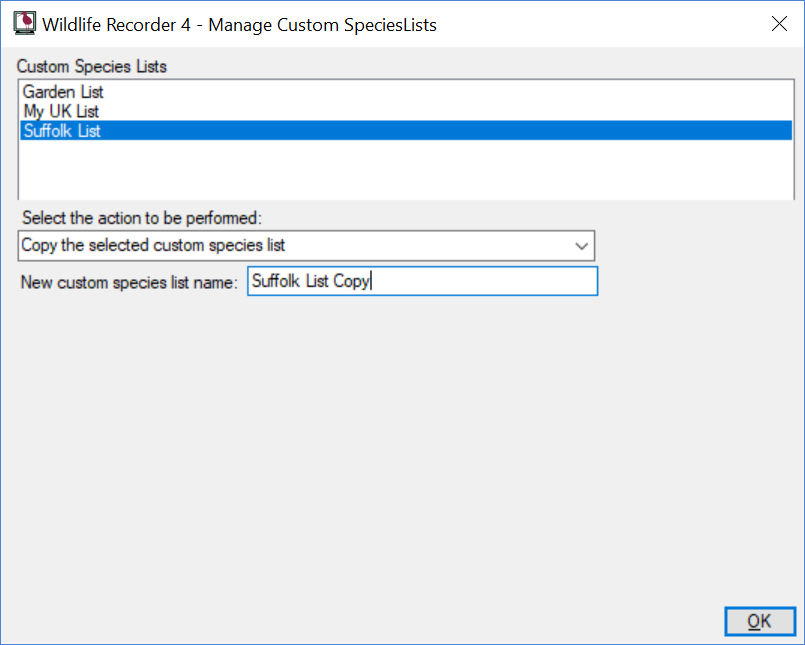Click the dialog title text 'Manage Custom SpeciesLists'
This screenshot has height=645, width=805.
point(322,25)
